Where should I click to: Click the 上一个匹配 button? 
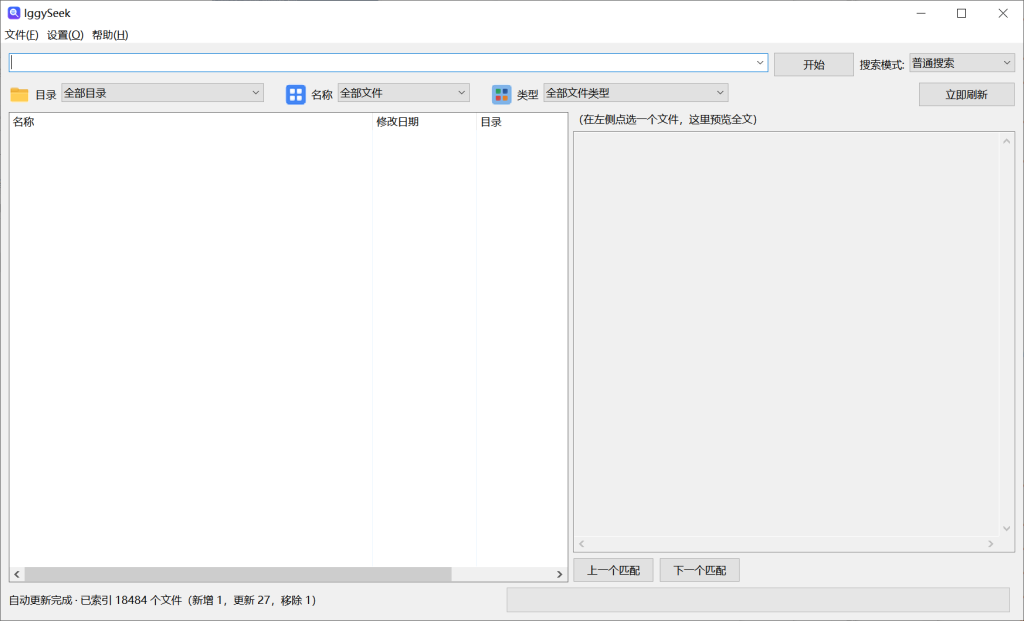613,570
